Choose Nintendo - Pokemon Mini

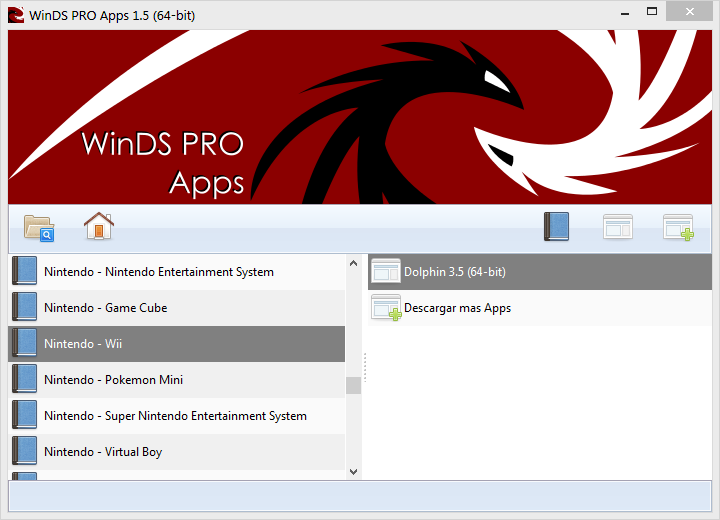pos(176,379)
